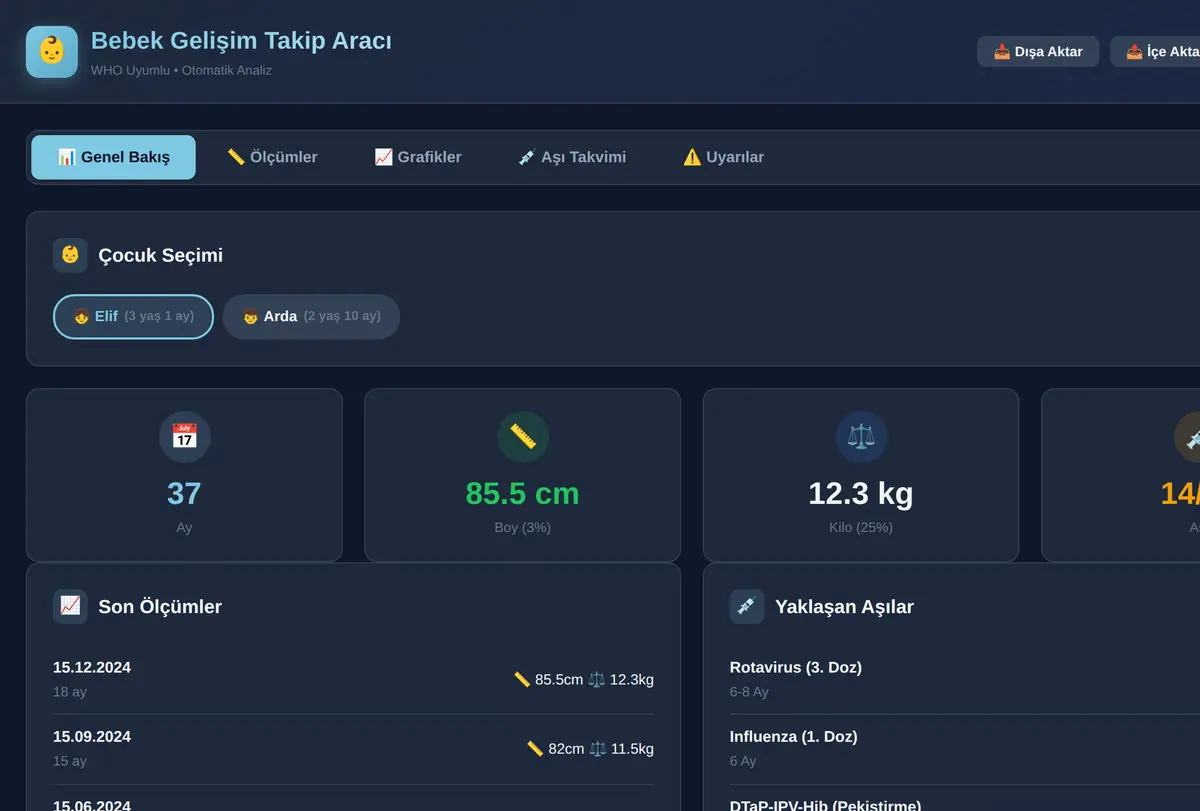Click the baby icon beside Çocuk Seçimi
Screen dimensions: 1200x811
click(70, 255)
